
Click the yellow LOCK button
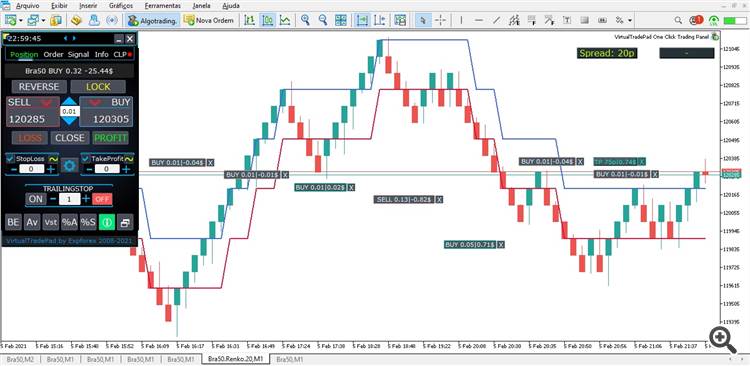[x=98, y=87]
